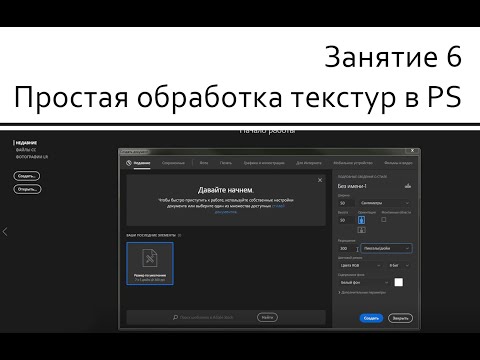Select the default size preset thumbnail
This screenshot has width=480, height=360.
[x=150, y=263]
